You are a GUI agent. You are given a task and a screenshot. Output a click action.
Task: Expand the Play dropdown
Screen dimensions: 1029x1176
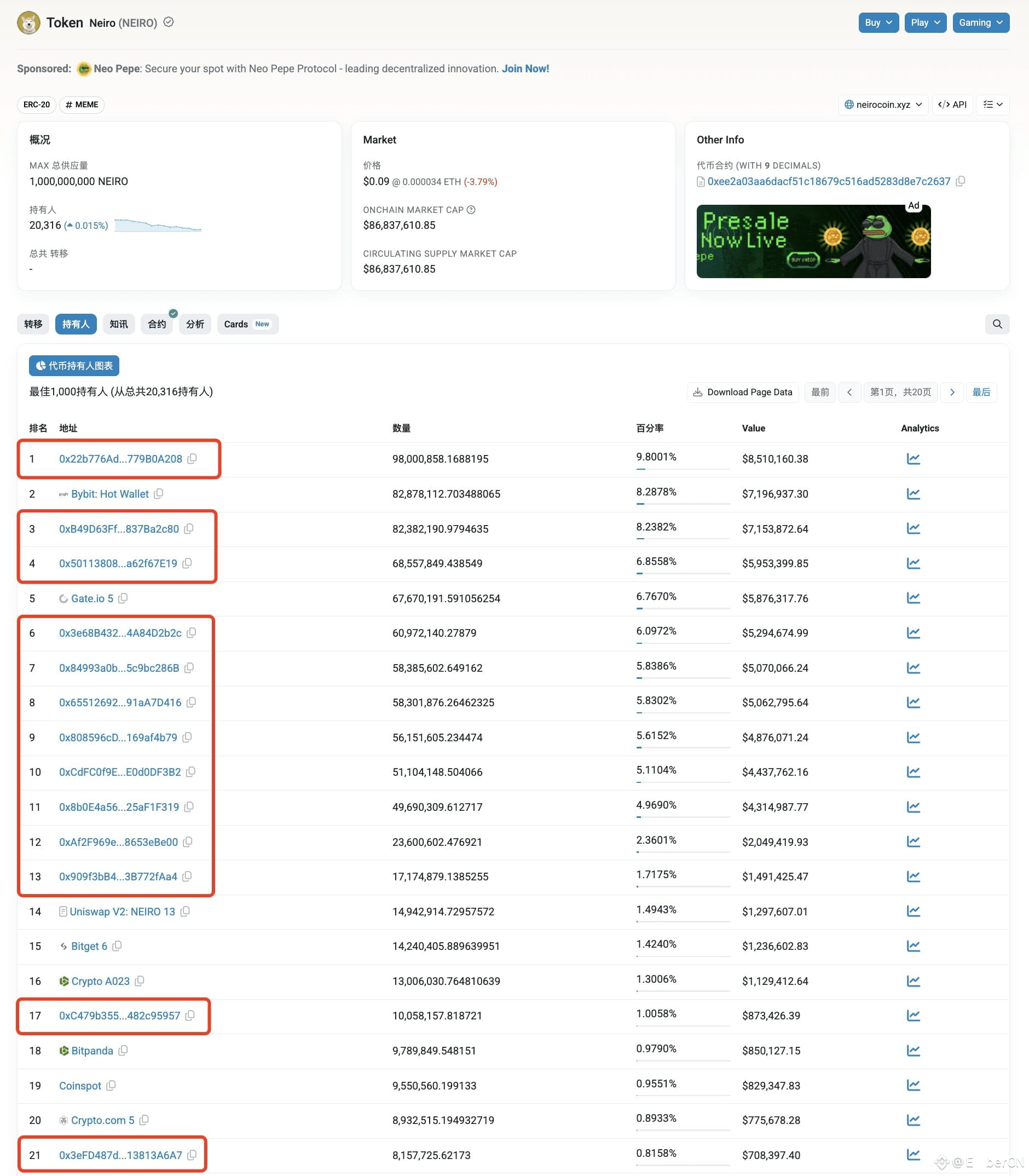pos(925,22)
